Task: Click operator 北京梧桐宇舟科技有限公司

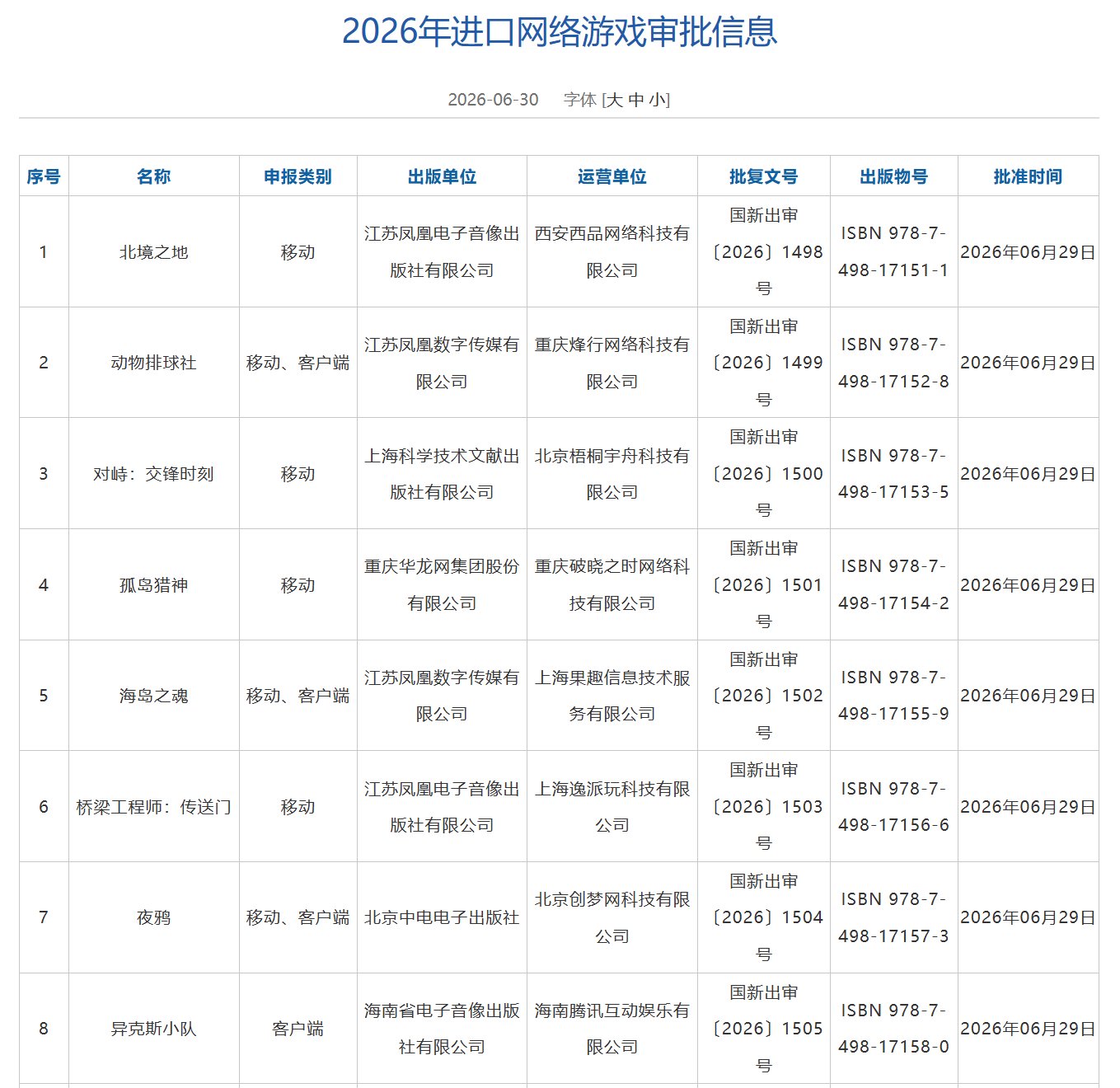Action: (x=612, y=474)
